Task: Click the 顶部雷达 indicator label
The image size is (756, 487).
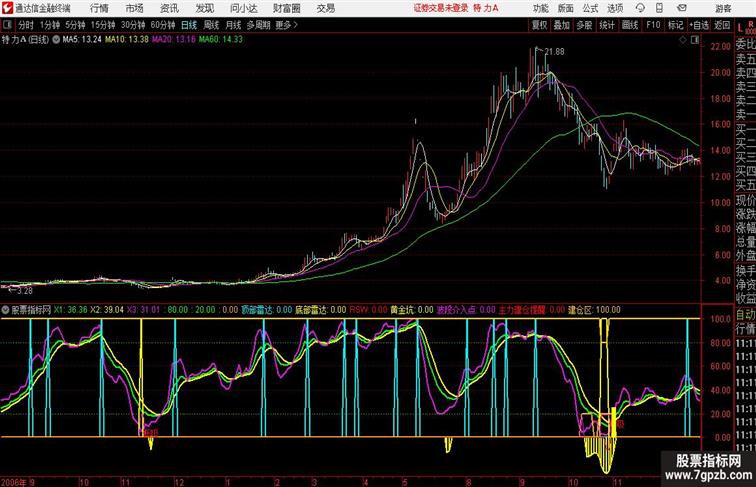Action: click(259, 310)
